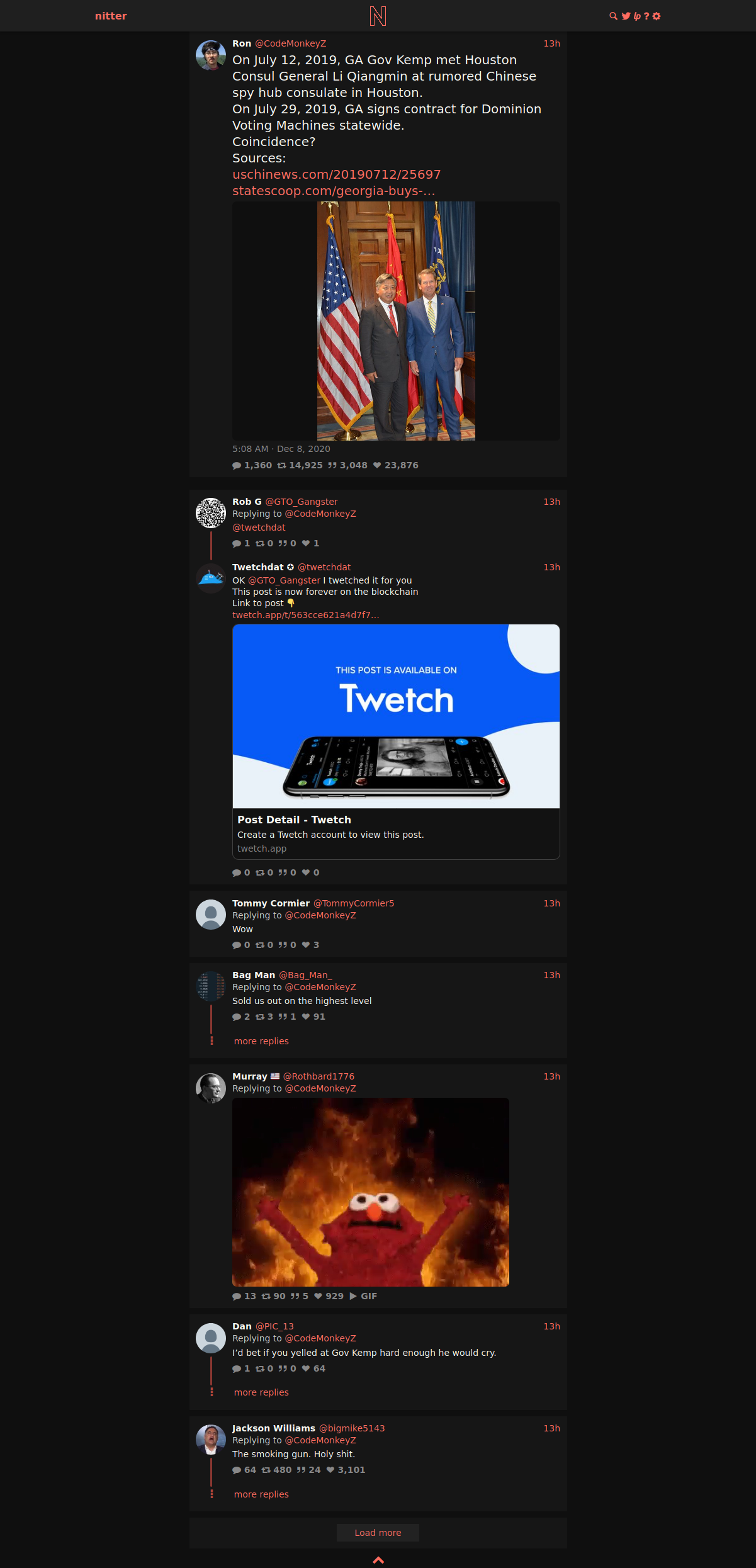
Task: Open Jackson Williams' avatar
Action: tap(211, 1440)
